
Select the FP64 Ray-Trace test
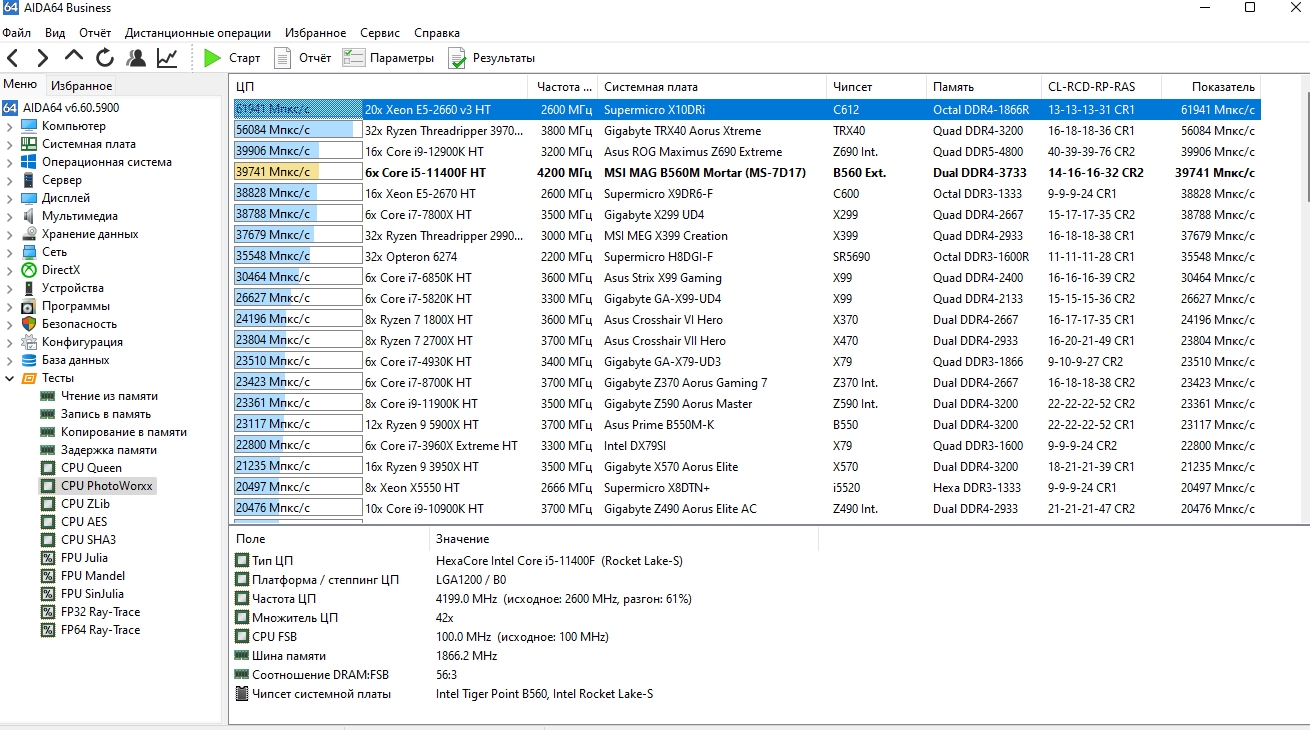pyautogui.click(x=100, y=630)
